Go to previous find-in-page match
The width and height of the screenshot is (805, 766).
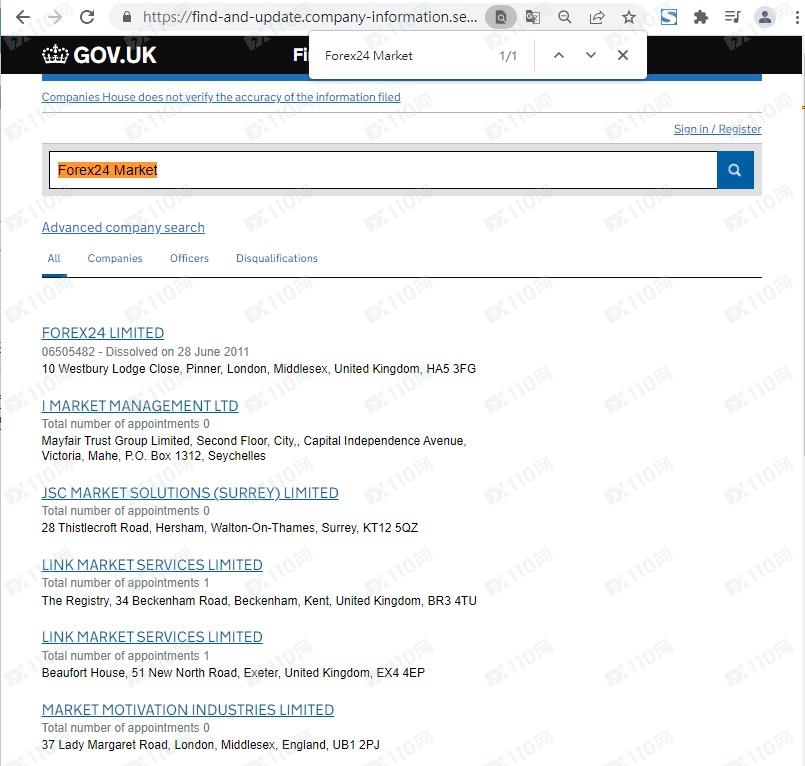coord(559,55)
